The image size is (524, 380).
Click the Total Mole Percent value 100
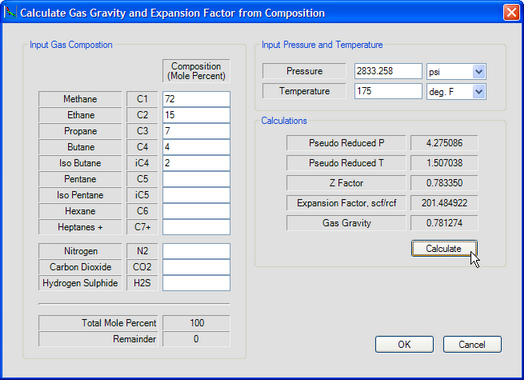pyautogui.click(x=196, y=323)
